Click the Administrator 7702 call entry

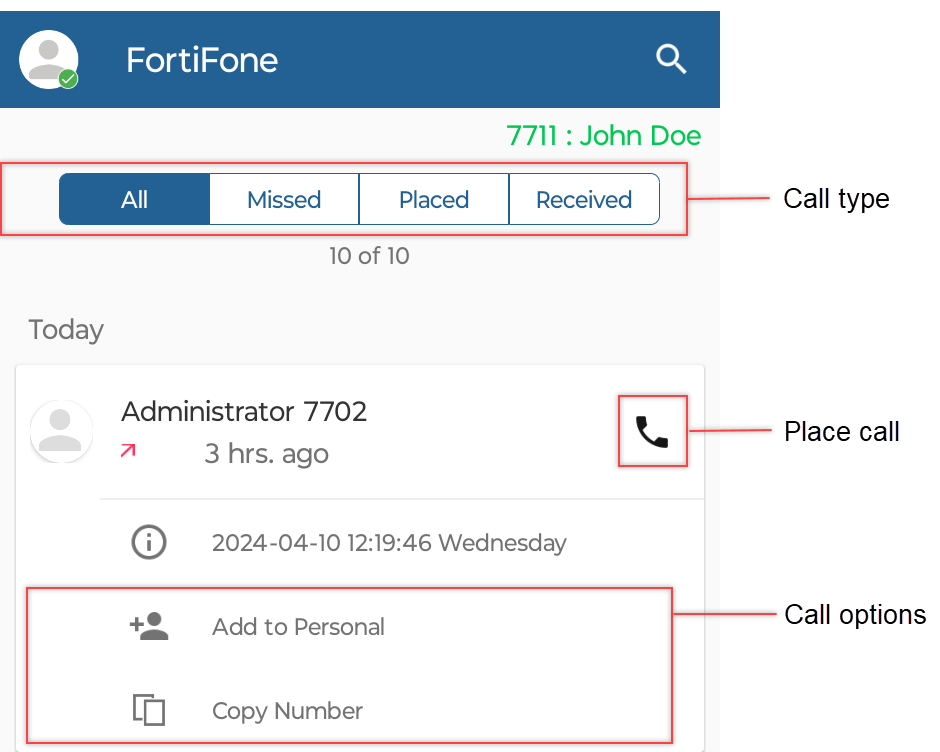244,411
